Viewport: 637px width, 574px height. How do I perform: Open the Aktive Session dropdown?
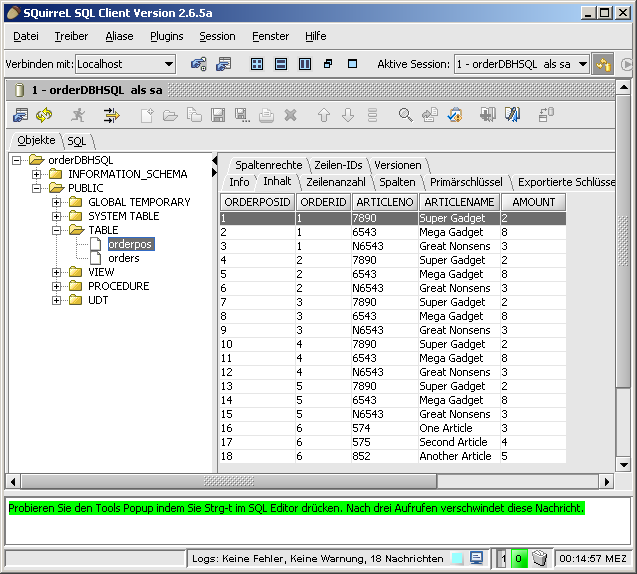pos(581,64)
